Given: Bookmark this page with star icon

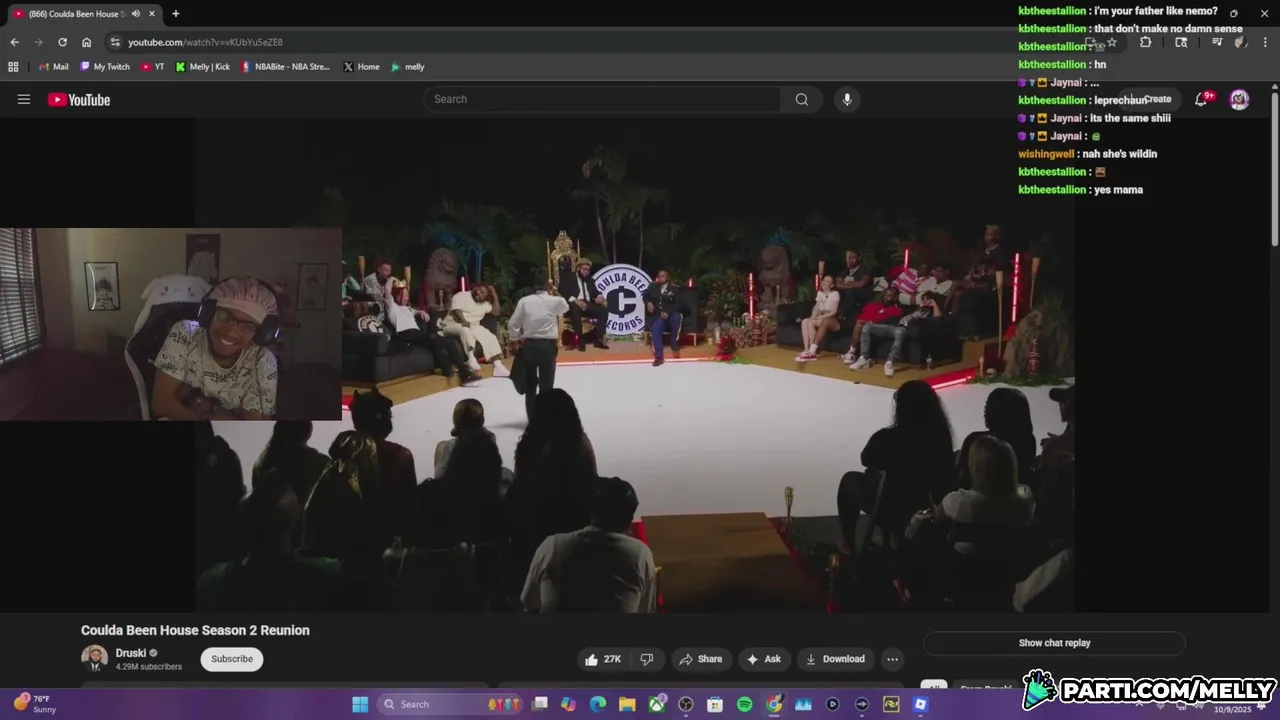Looking at the screenshot, I should [1112, 42].
